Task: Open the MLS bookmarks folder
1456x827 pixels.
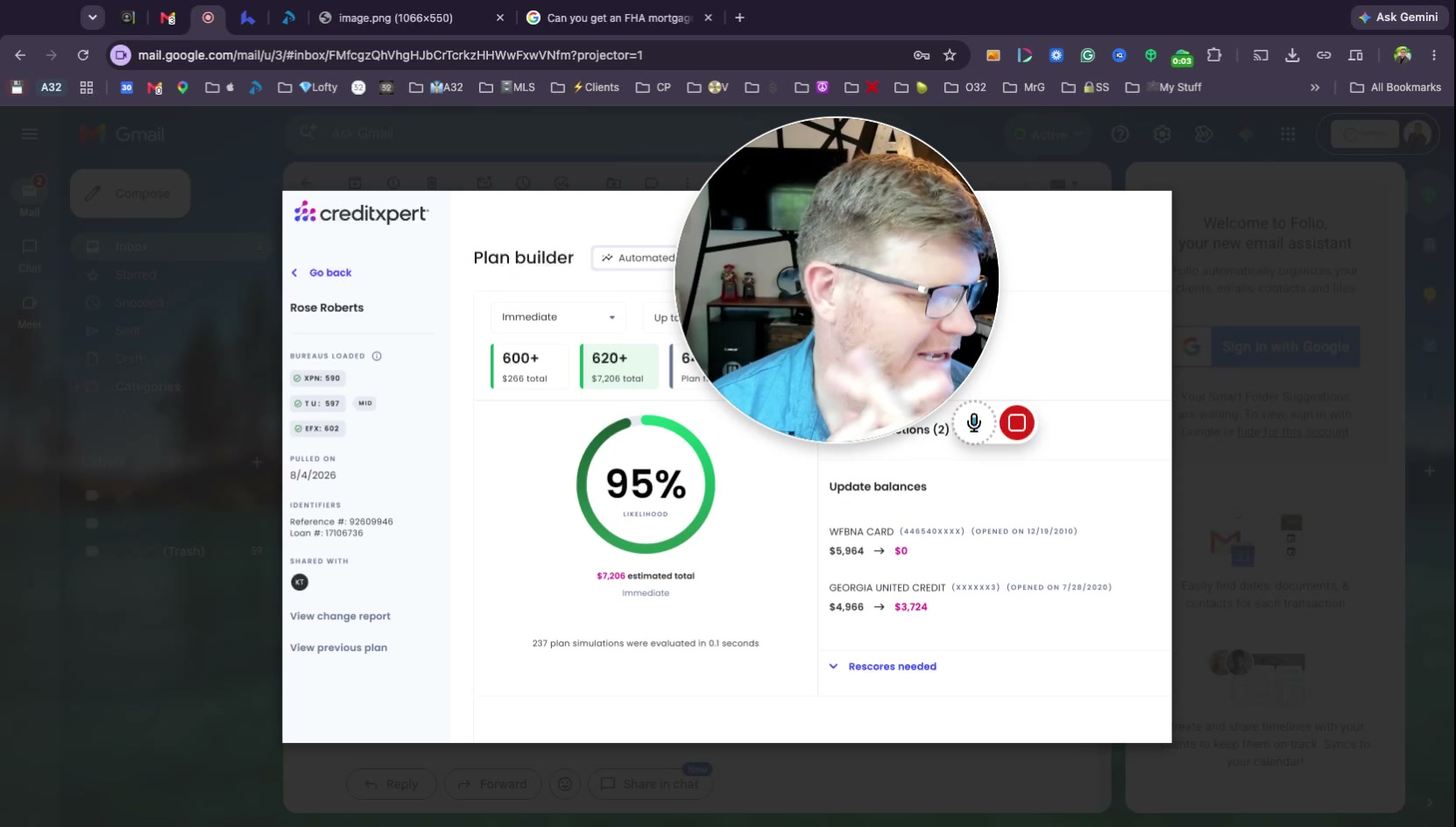Action: pyautogui.click(x=507, y=88)
